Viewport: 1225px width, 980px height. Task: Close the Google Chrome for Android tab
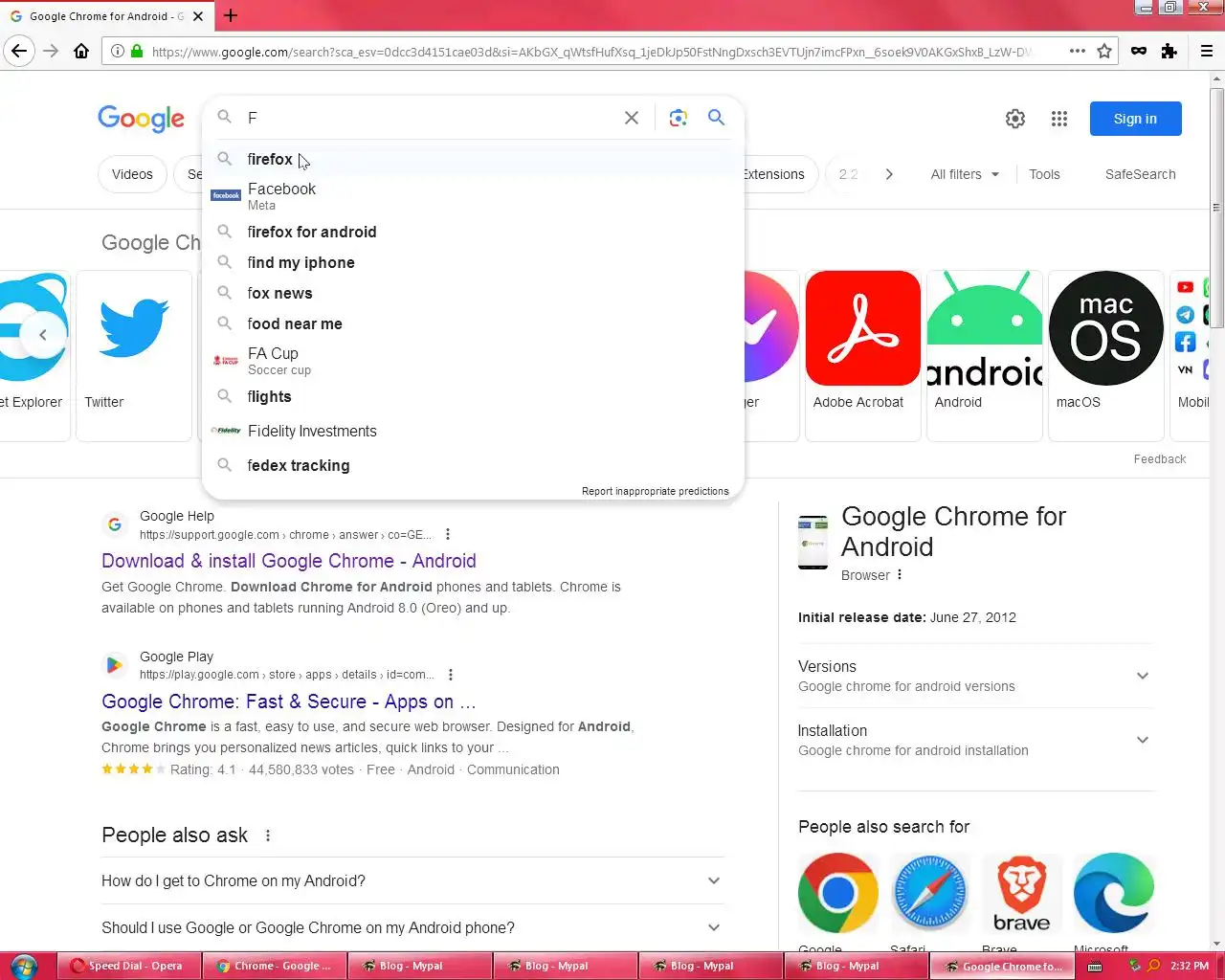[x=198, y=16]
